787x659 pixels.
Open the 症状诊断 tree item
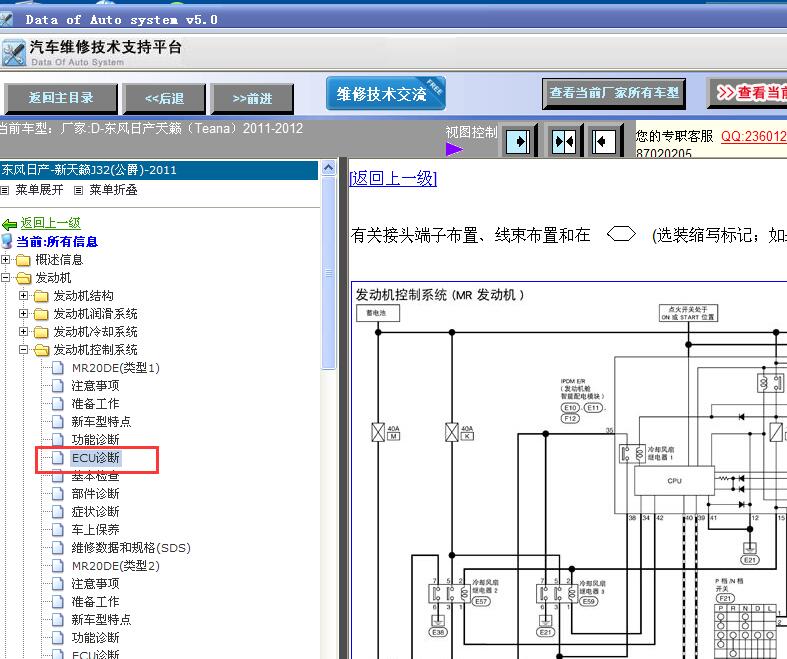pyautogui.click(x=95, y=512)
